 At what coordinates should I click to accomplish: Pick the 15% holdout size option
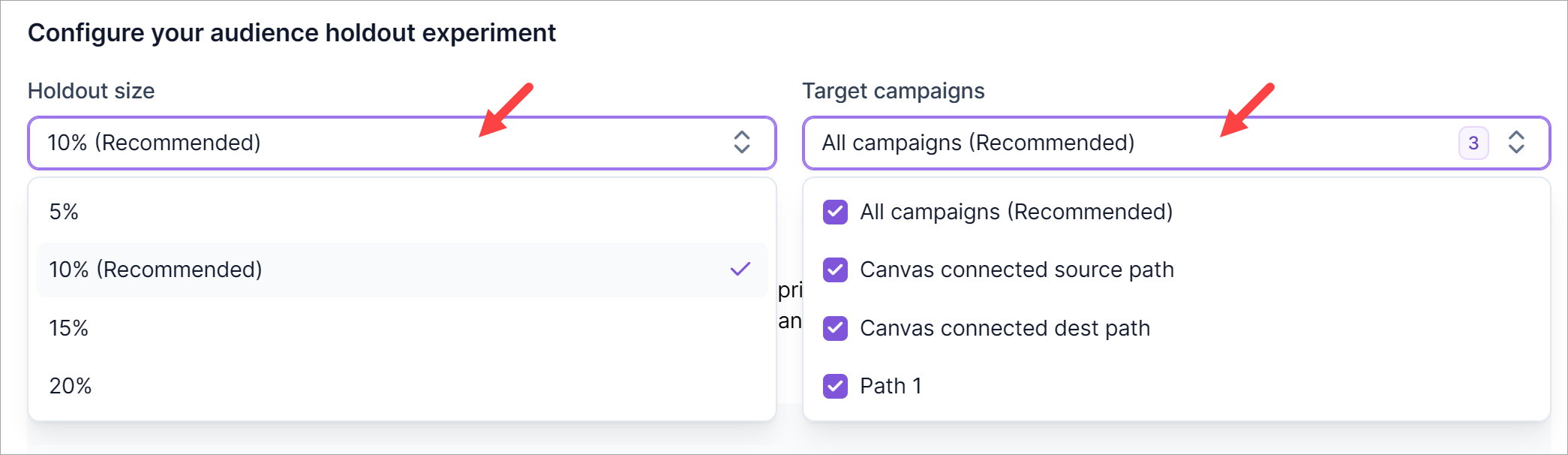68,328
